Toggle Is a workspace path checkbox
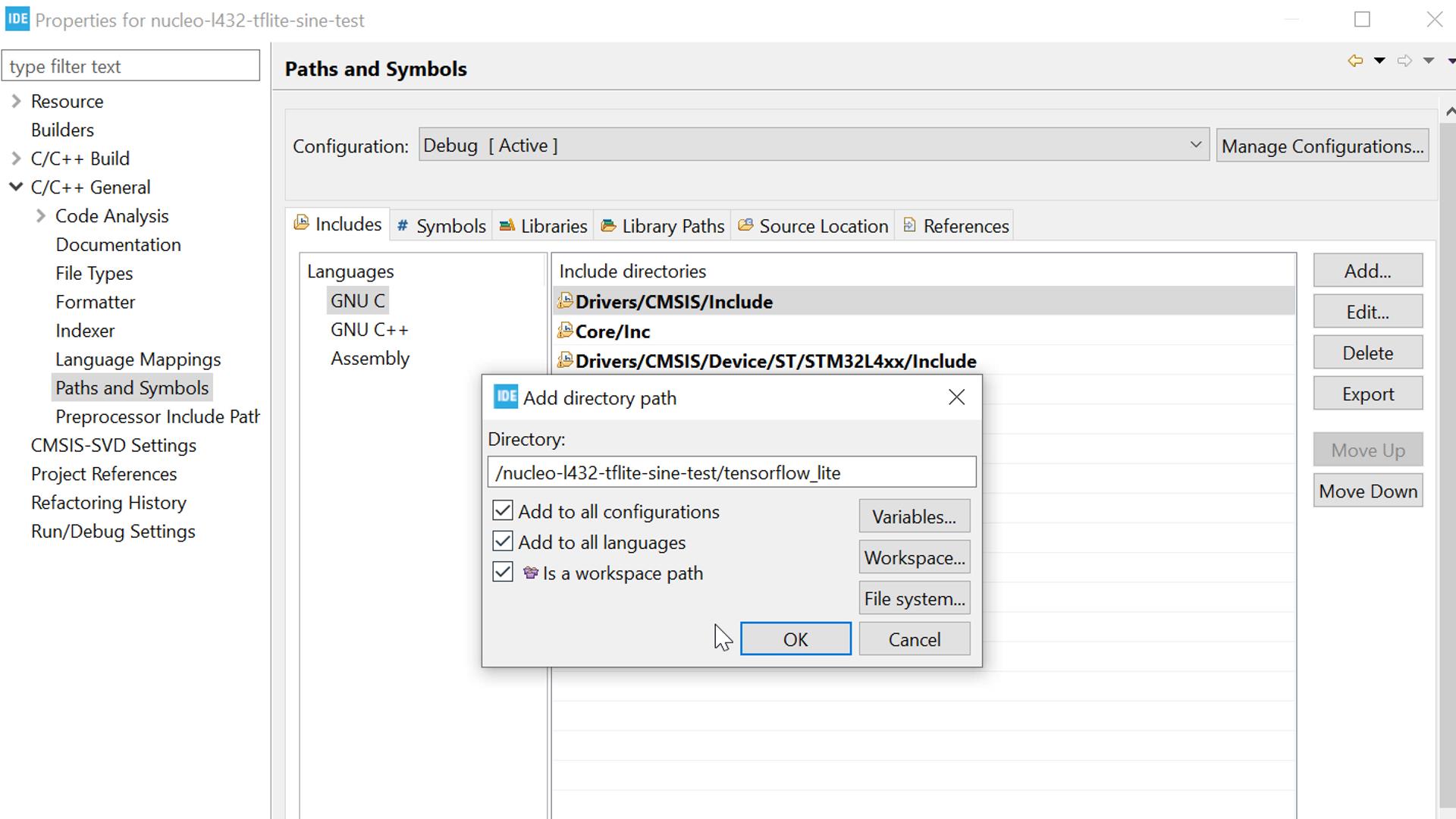Screen dimensions: 1456x819 502,572
